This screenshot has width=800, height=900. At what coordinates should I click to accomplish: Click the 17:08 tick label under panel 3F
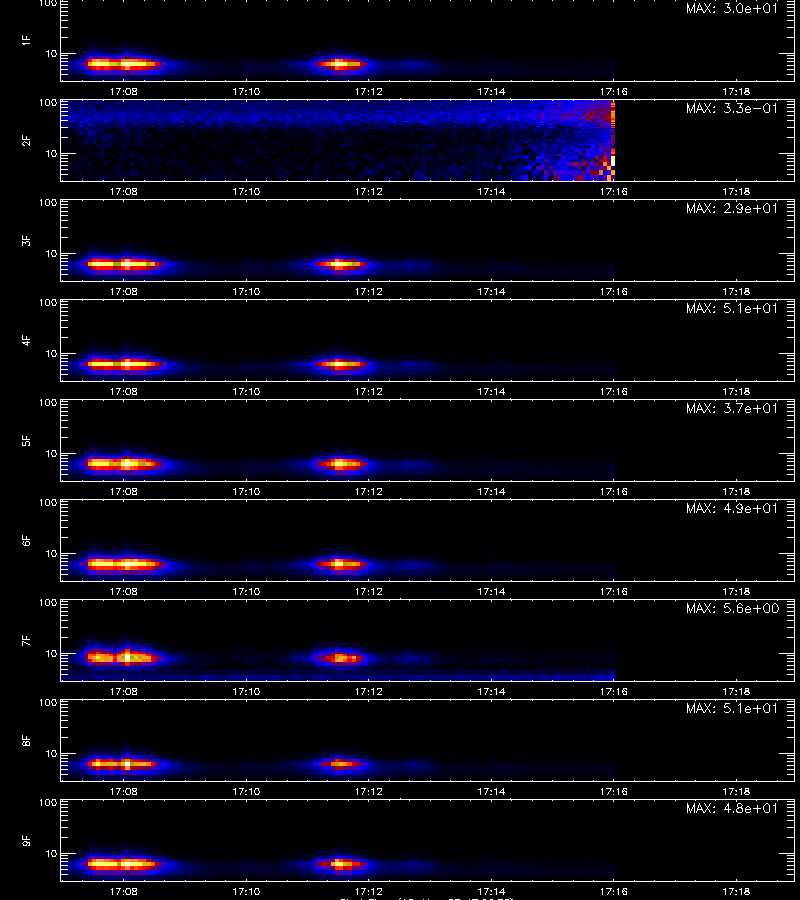tap(124, 292)
